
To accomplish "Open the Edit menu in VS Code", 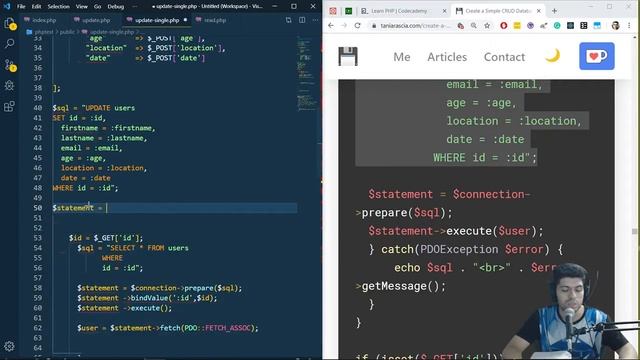I will [36, 7].
